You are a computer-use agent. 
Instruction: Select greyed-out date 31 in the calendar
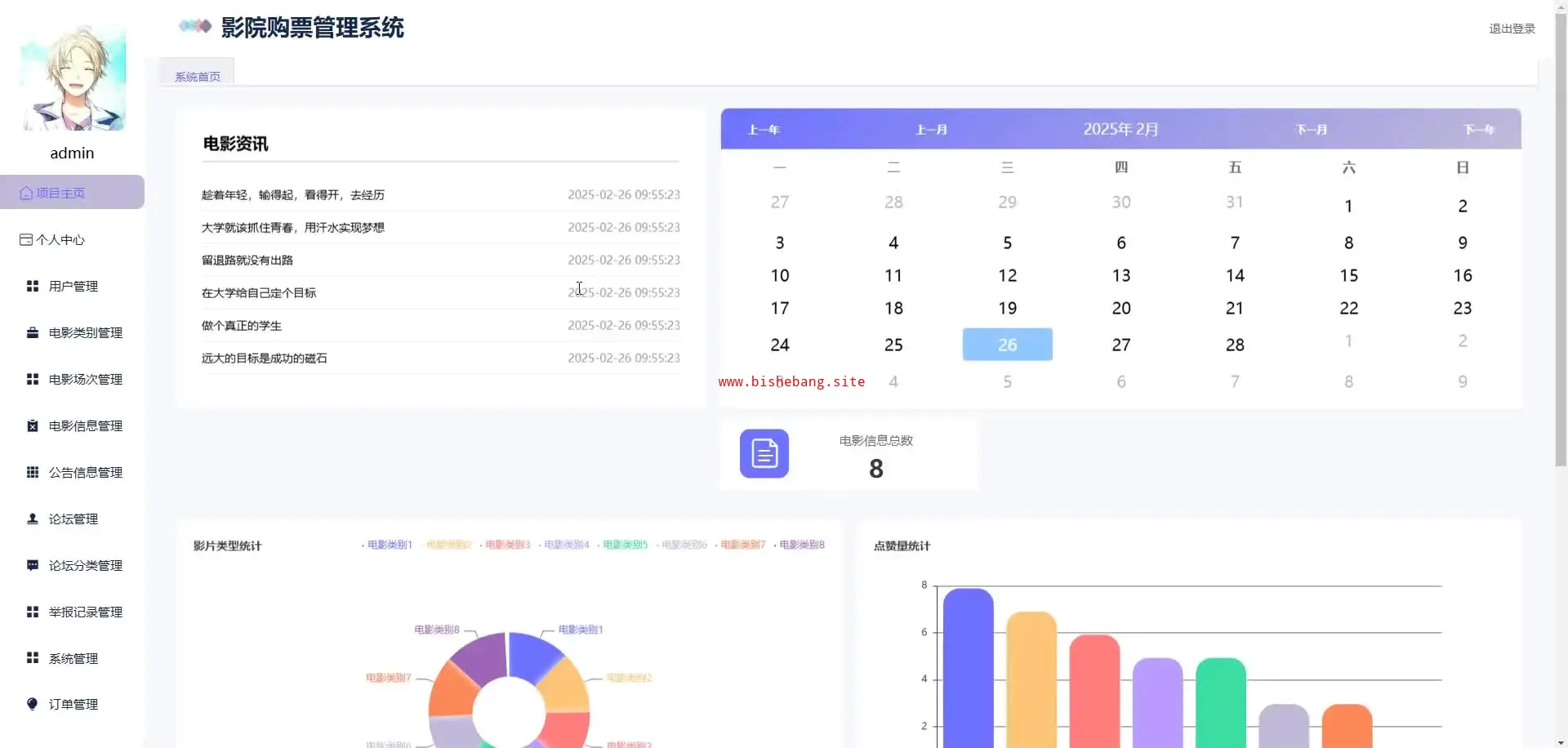[x=1235, y=202]
